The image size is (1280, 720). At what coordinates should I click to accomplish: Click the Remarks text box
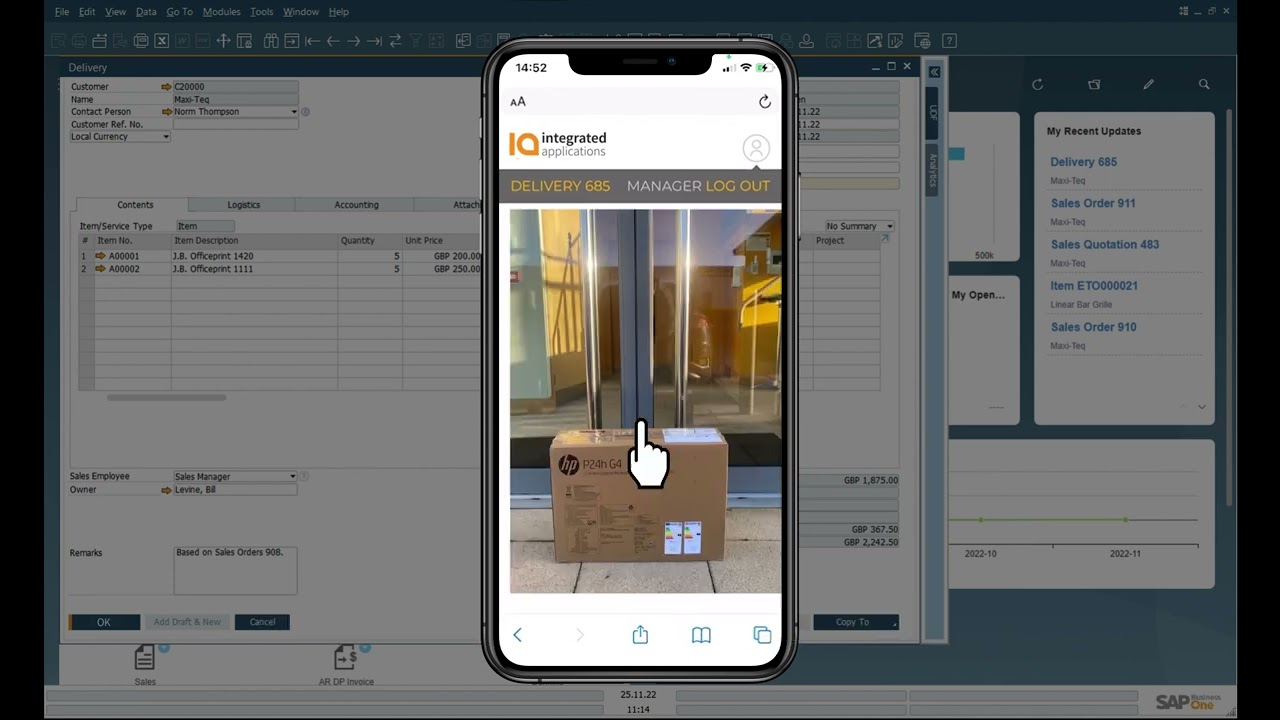point(235,570)
